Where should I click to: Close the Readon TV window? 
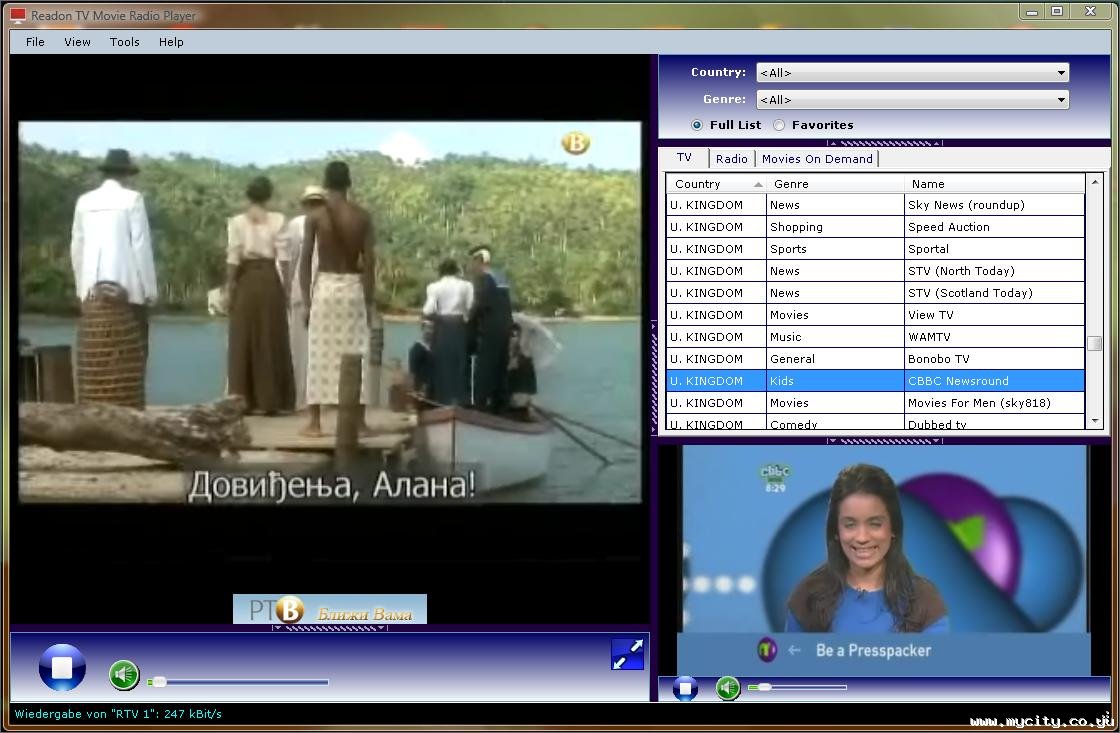(1091, 12)
